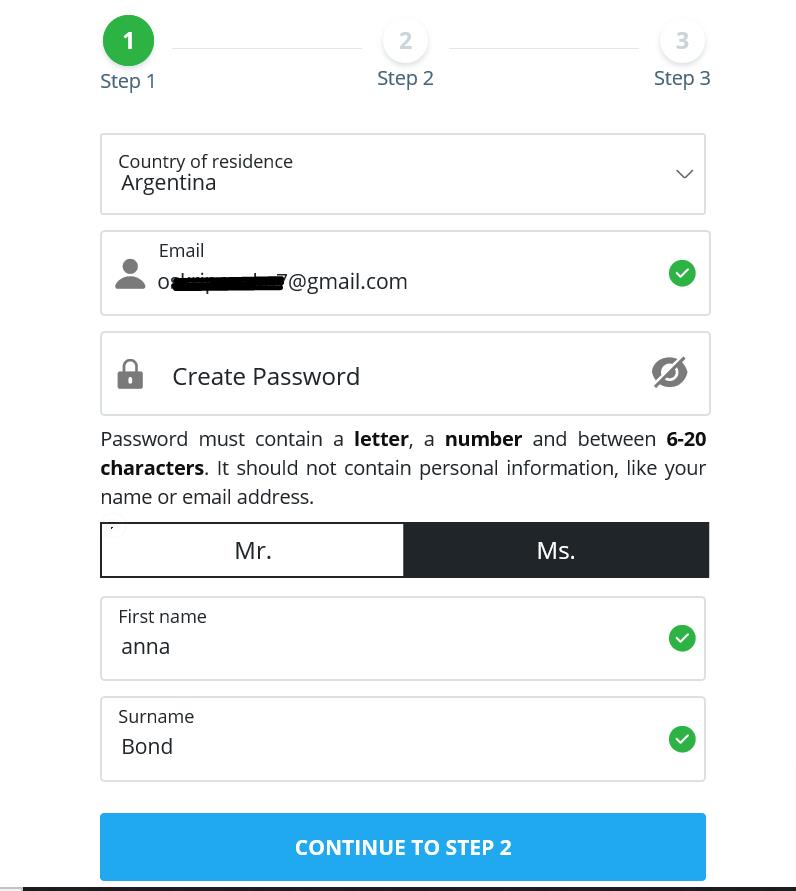The image size is (796, 891).
Task: Select the Ms. title option
Action: [556, 550]
